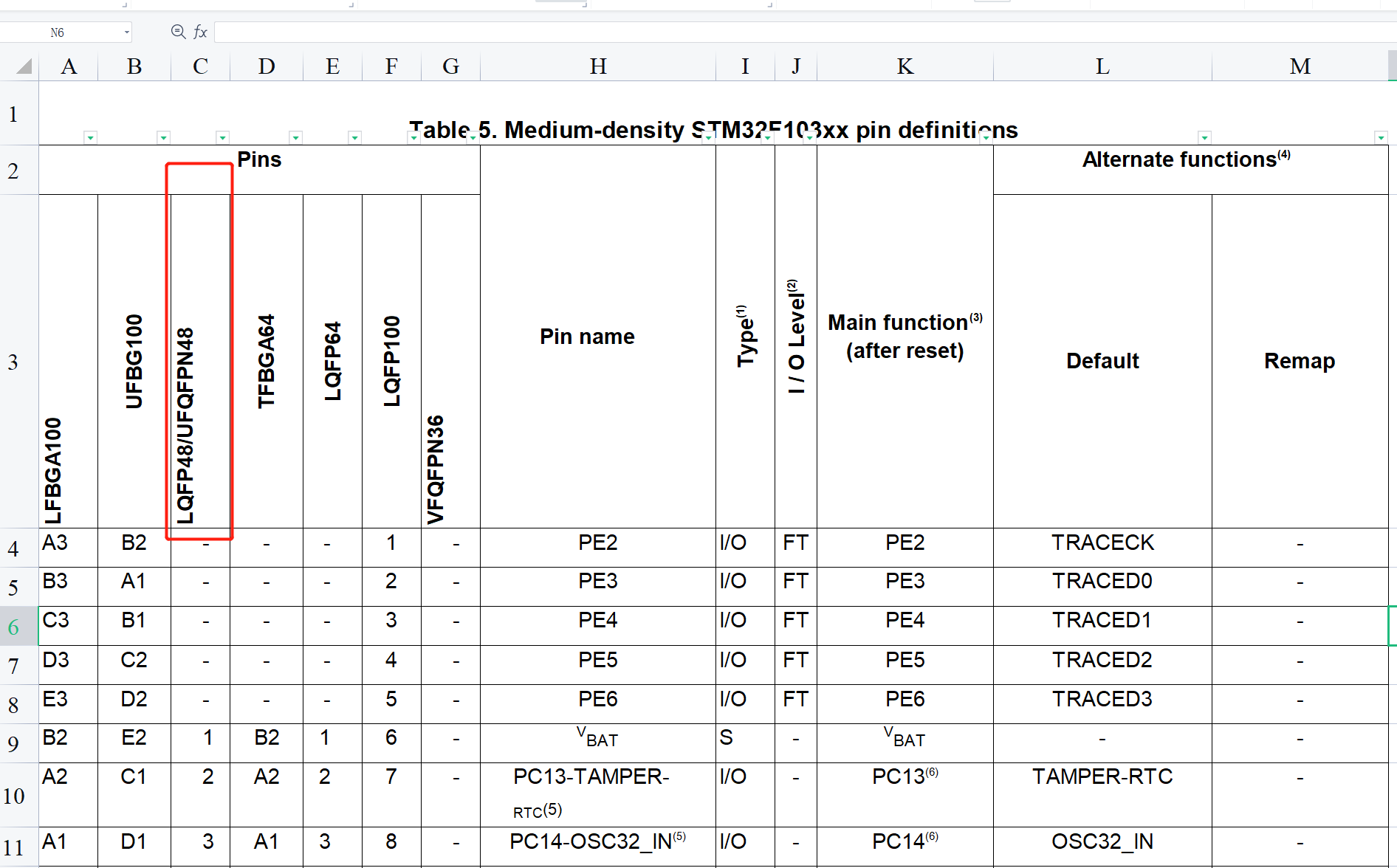Open the filter dropdown arrow in column H
This screenshot has height=868, width=1397.
point(708,137)
